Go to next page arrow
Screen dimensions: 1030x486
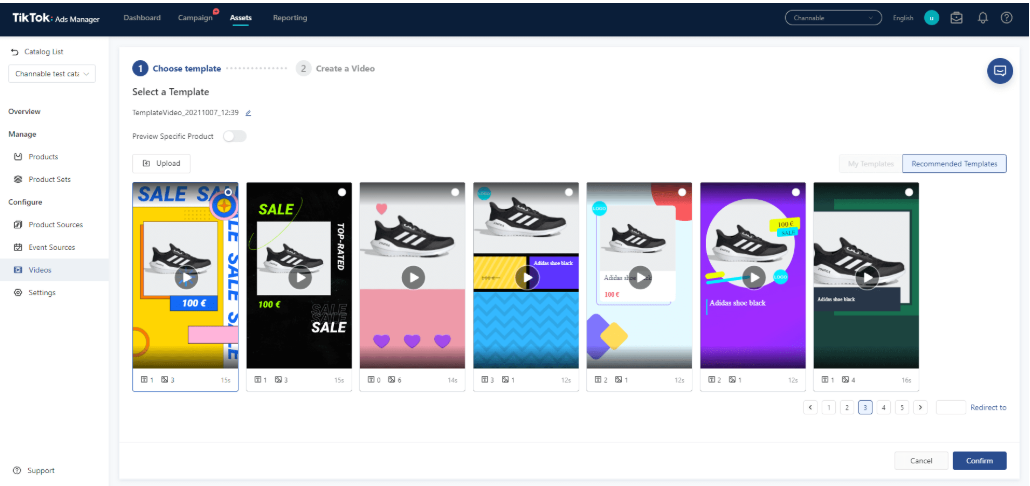click(x=920, y=408)
